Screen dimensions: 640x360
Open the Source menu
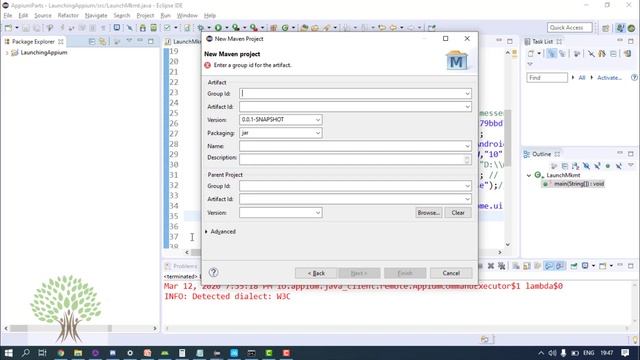43,16
